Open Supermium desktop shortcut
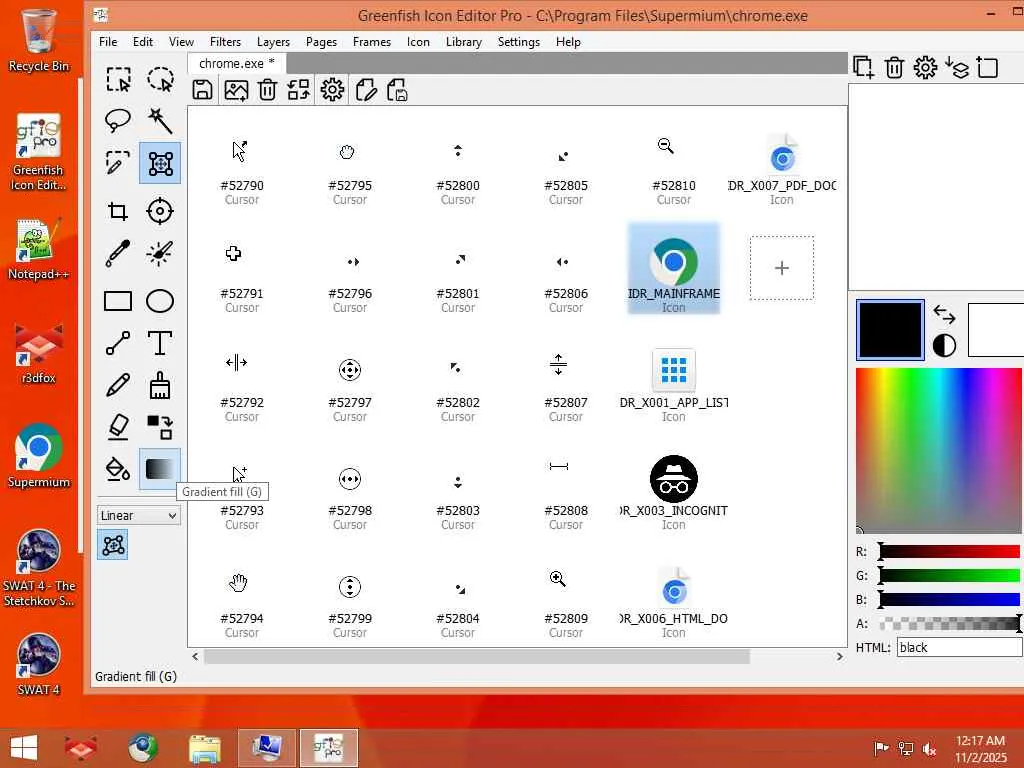 (x=39, y=456)
